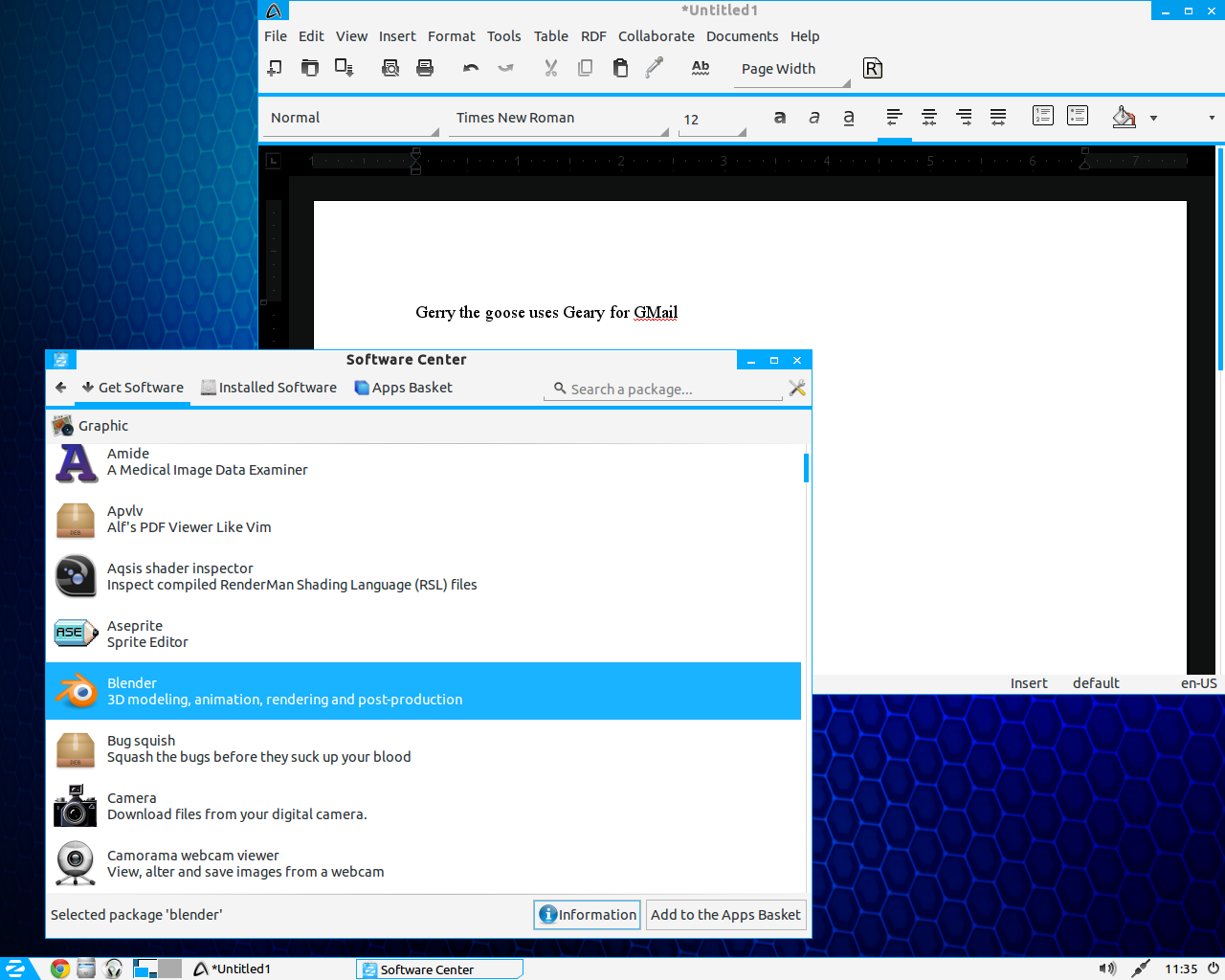Click the Cut scissors icon
The height and width of the screenshot is (980, 1225).
[x=550, y=68]
